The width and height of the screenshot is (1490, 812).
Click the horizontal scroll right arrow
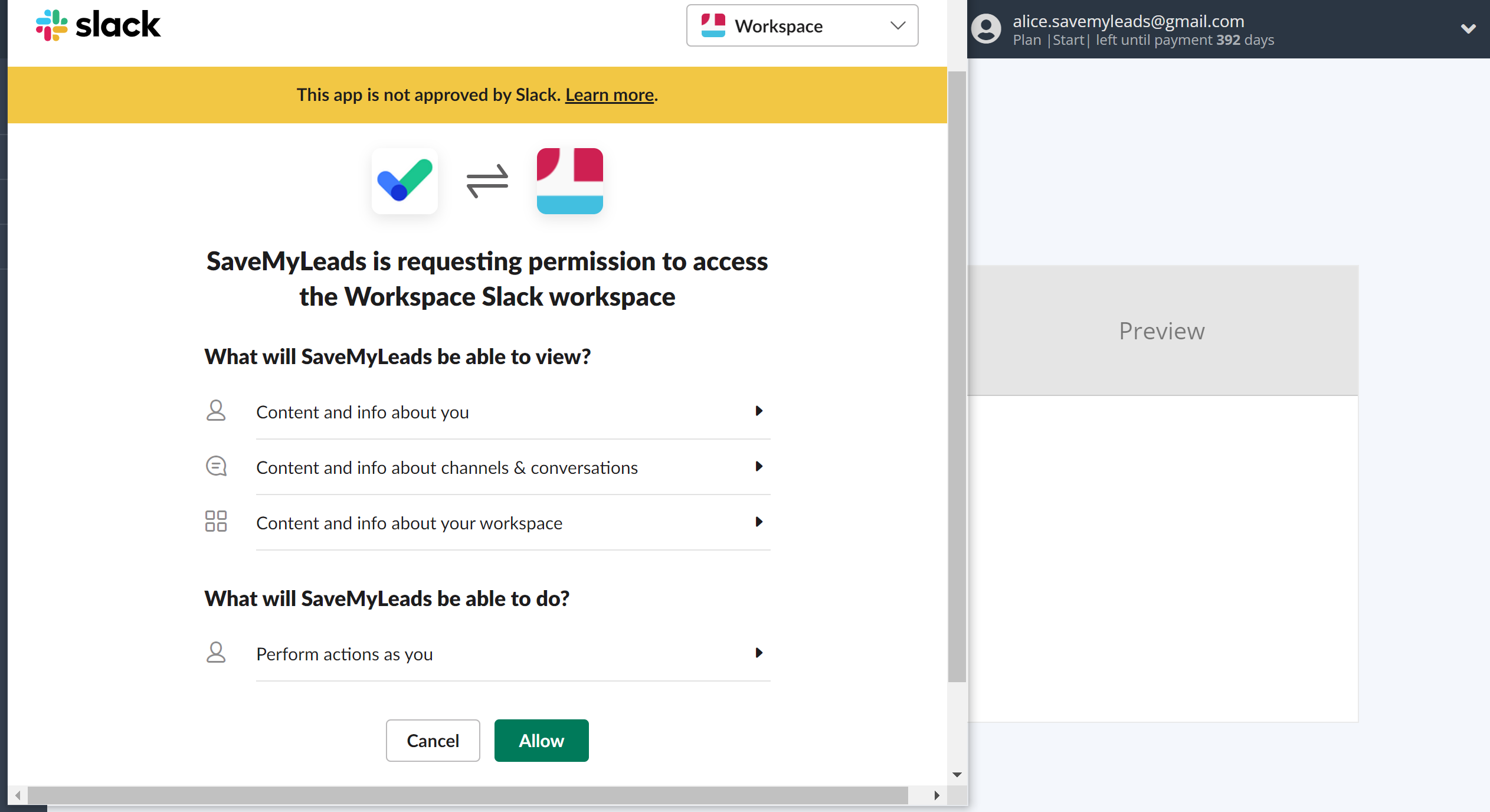coord(936,795)
